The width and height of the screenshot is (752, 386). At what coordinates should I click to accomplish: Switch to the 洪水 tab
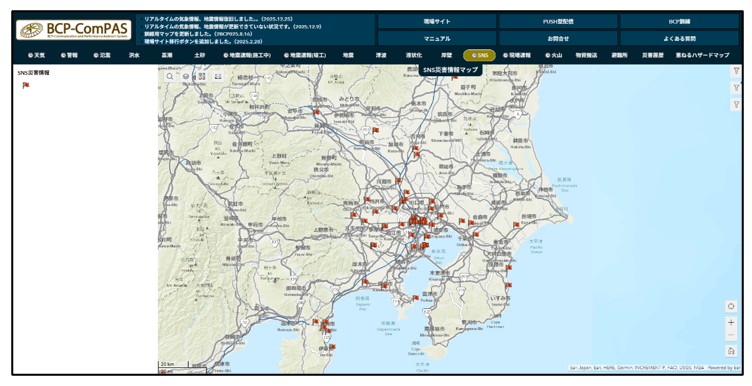[x=134, y=55]
